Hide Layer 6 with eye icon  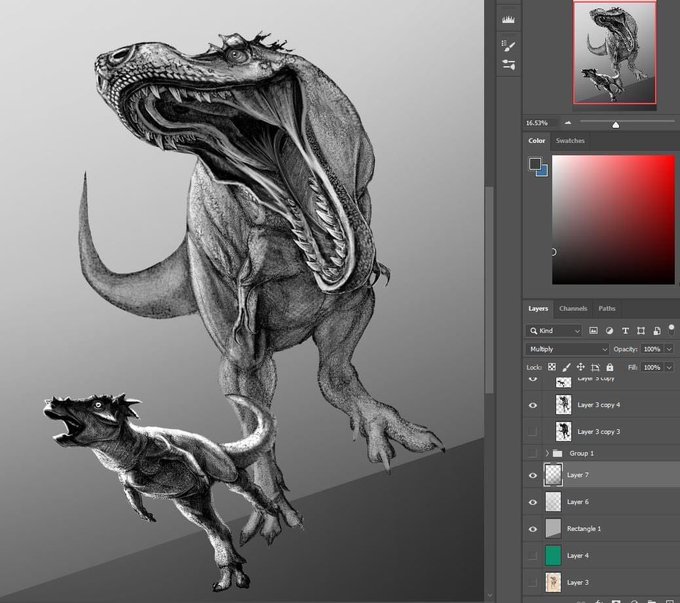tap(533, 502)
